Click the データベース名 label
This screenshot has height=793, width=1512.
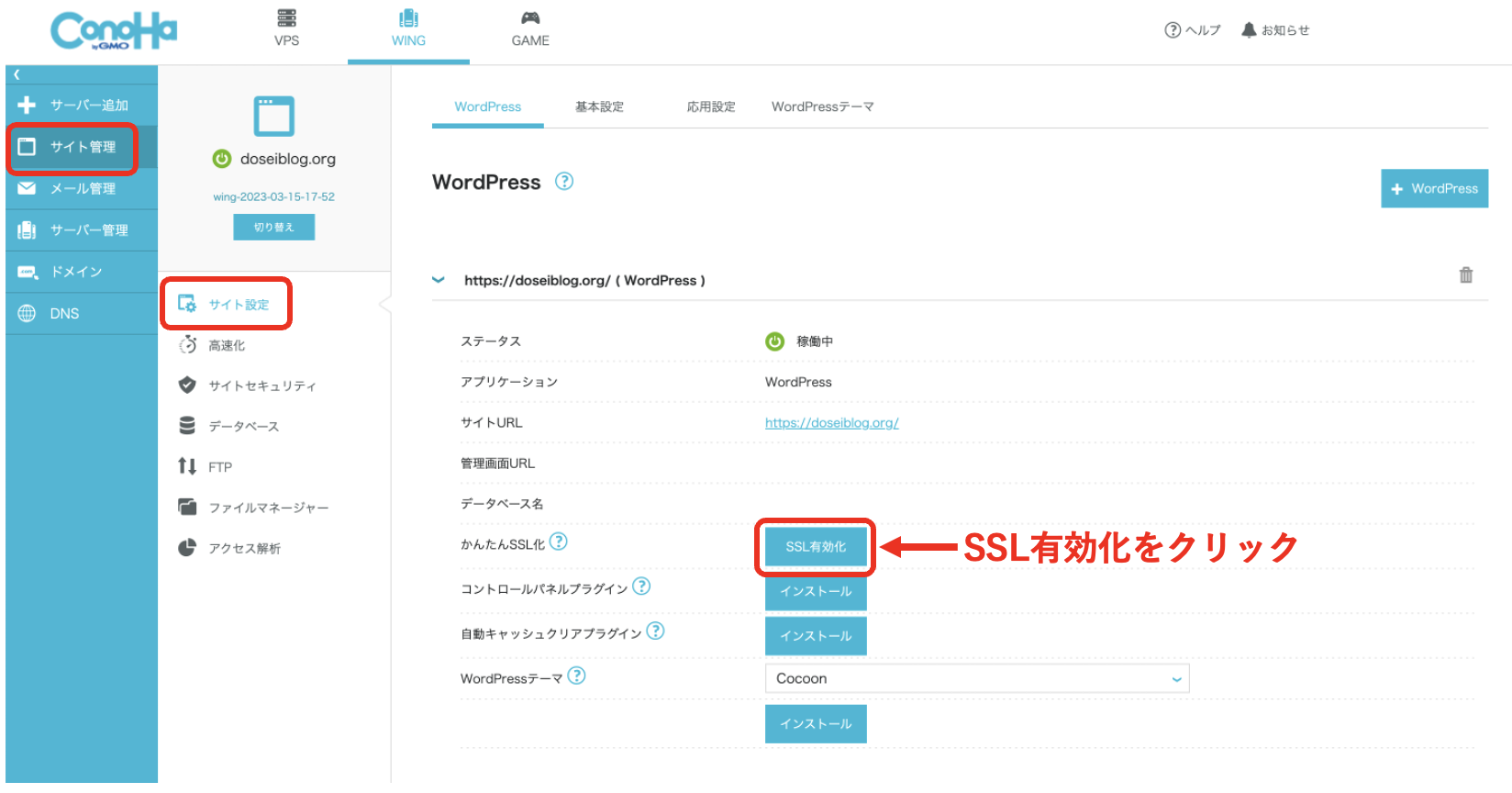[502, 504]
